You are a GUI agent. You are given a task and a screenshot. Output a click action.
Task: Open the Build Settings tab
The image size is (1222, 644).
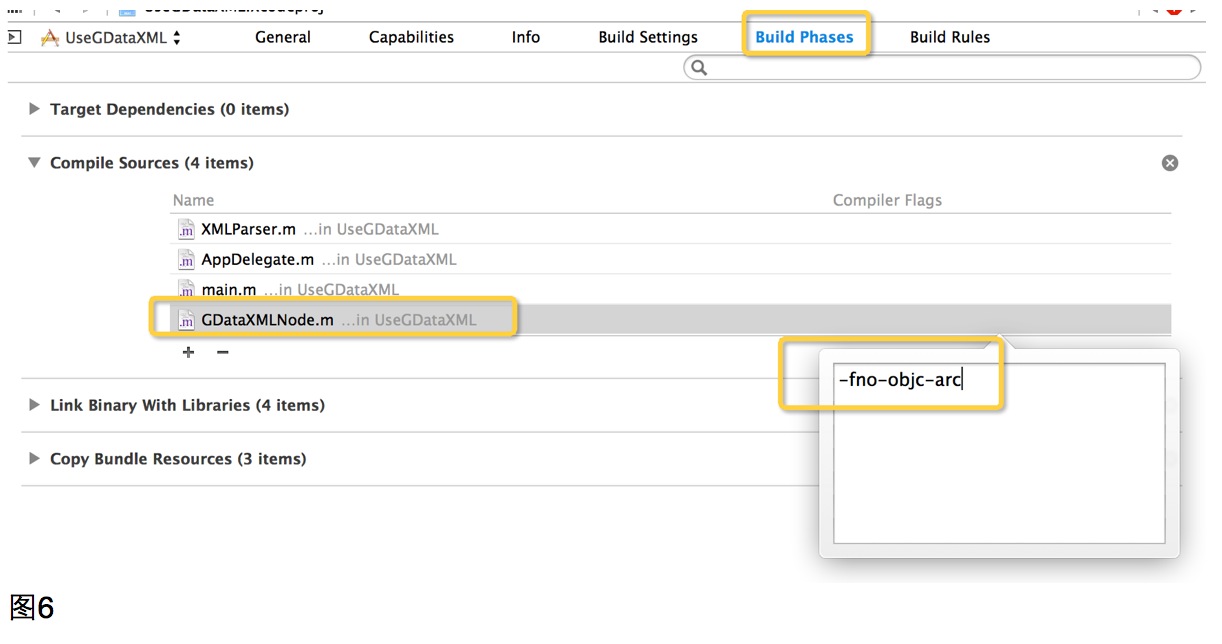(648, 37)
